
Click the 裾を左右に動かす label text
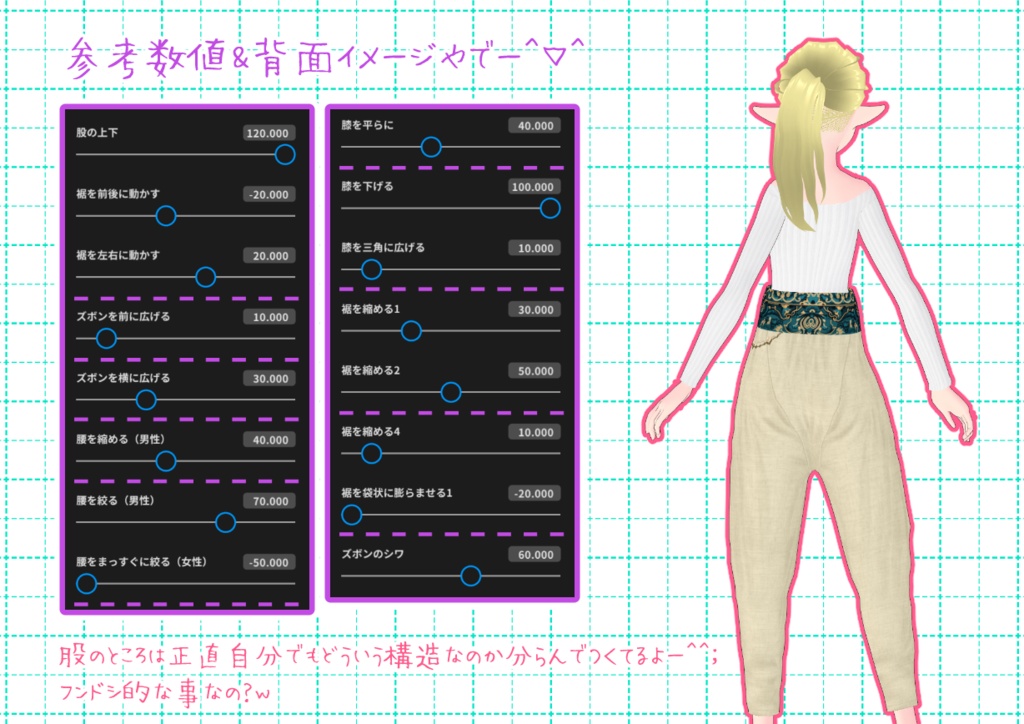[118, 255]
